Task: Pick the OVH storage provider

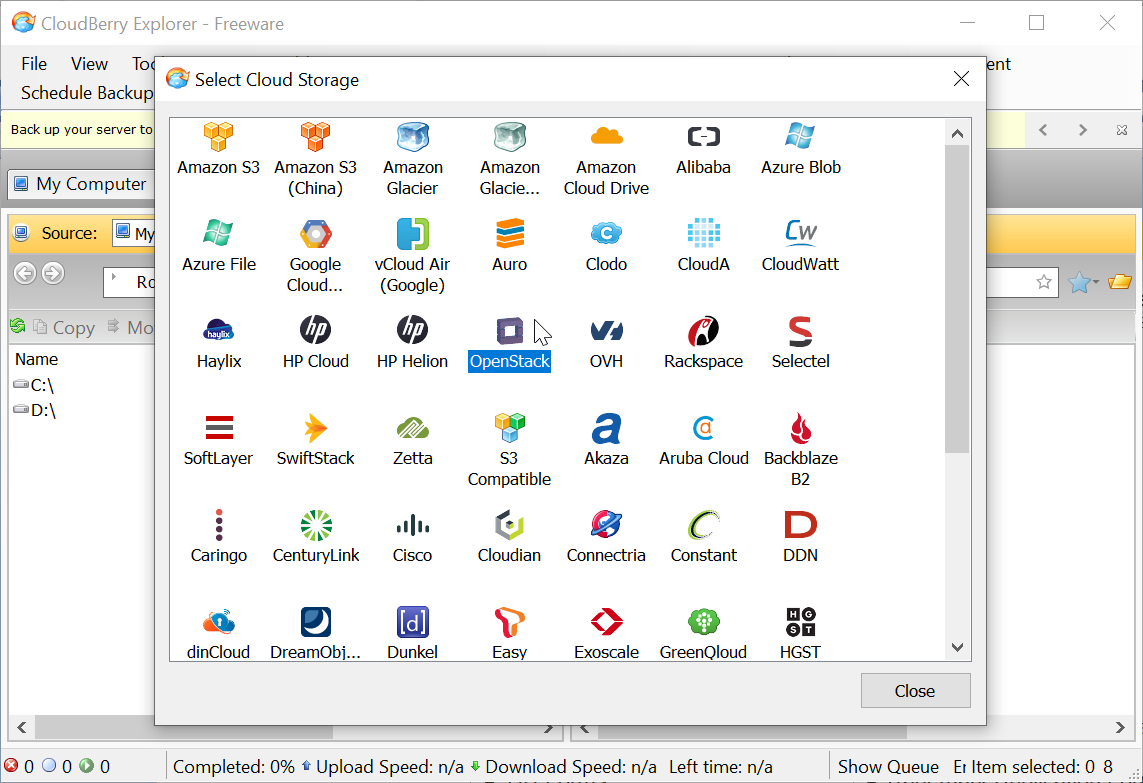Action: coord(606,331)
